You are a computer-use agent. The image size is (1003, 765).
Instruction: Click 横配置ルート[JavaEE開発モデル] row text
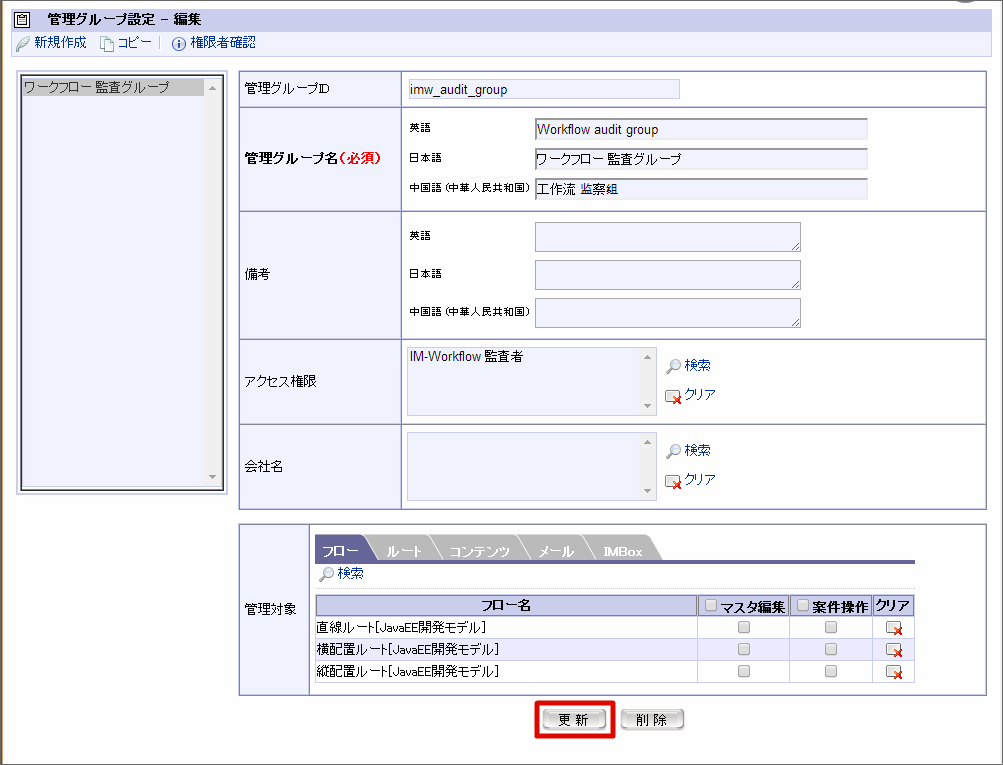[407, 649]
